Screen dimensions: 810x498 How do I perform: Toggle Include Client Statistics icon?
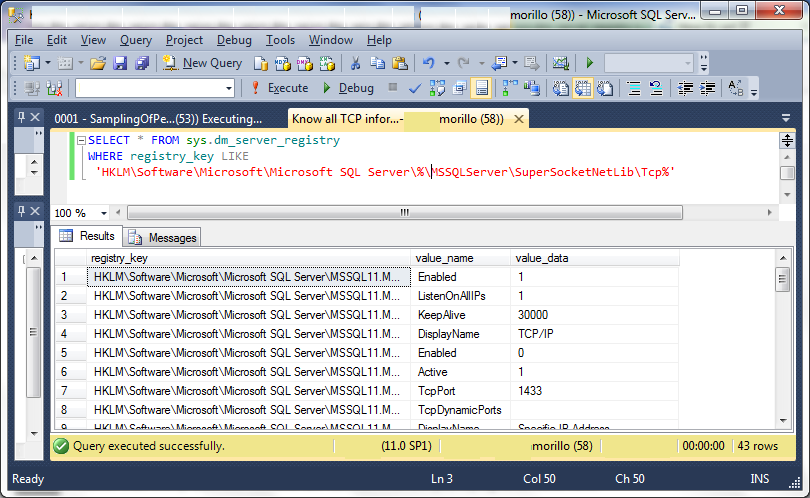[x=532, y=88]
